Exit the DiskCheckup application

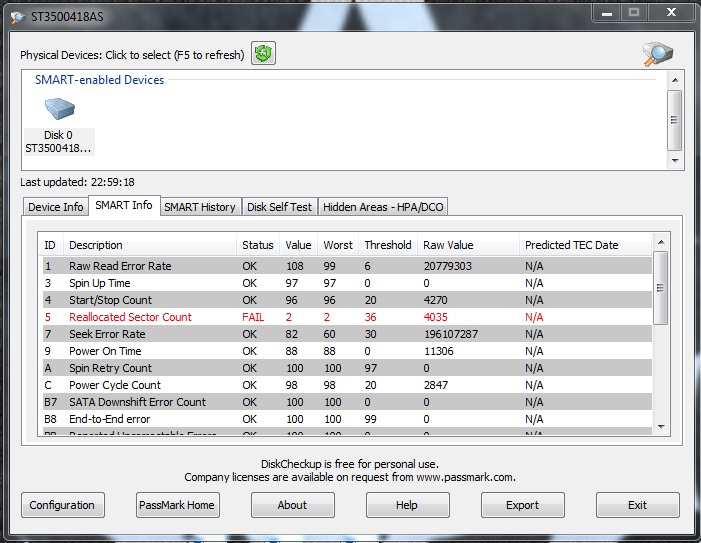tap(638, 505)
